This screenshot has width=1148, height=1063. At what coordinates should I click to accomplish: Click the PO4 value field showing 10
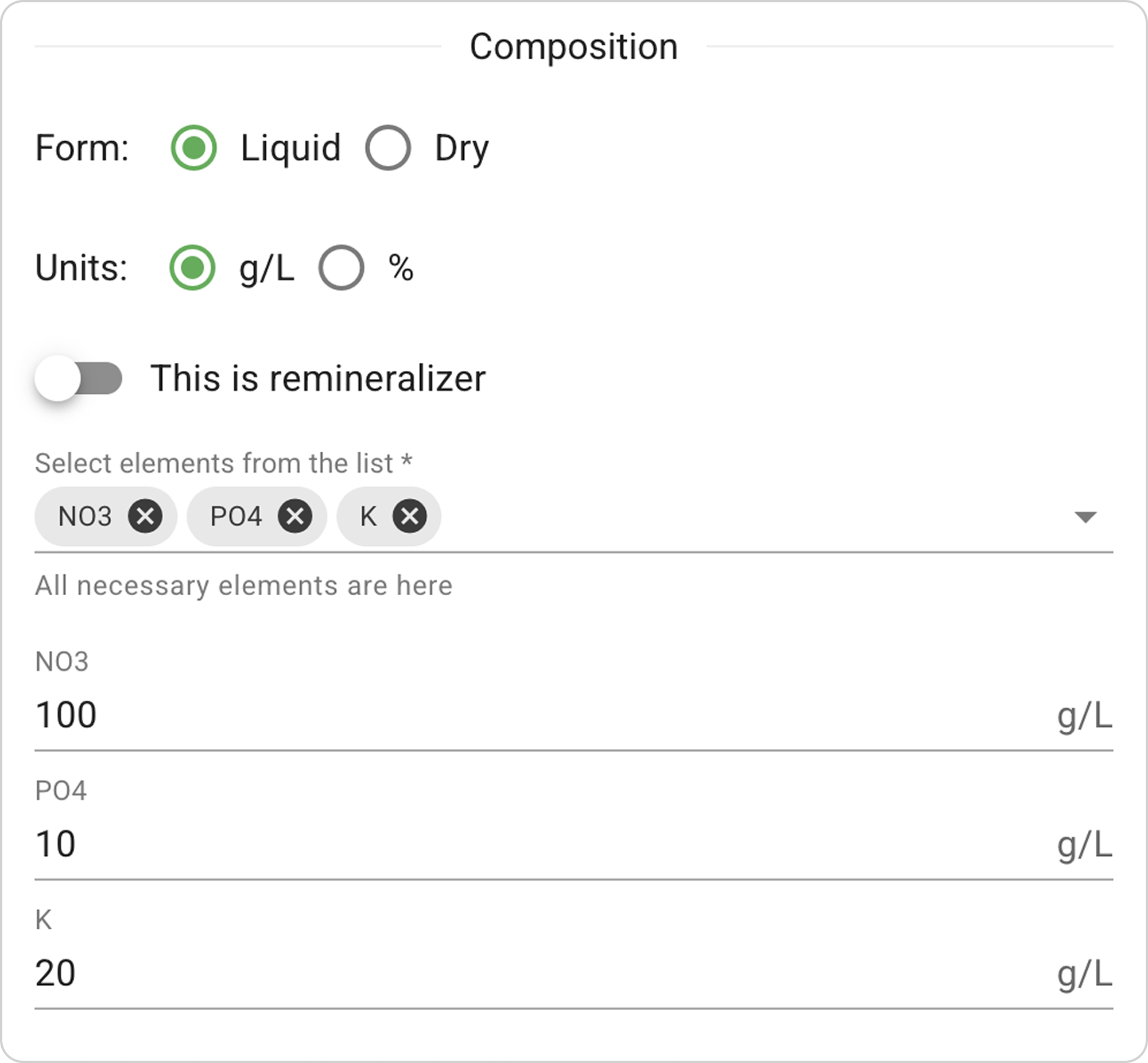pos(518,844)
